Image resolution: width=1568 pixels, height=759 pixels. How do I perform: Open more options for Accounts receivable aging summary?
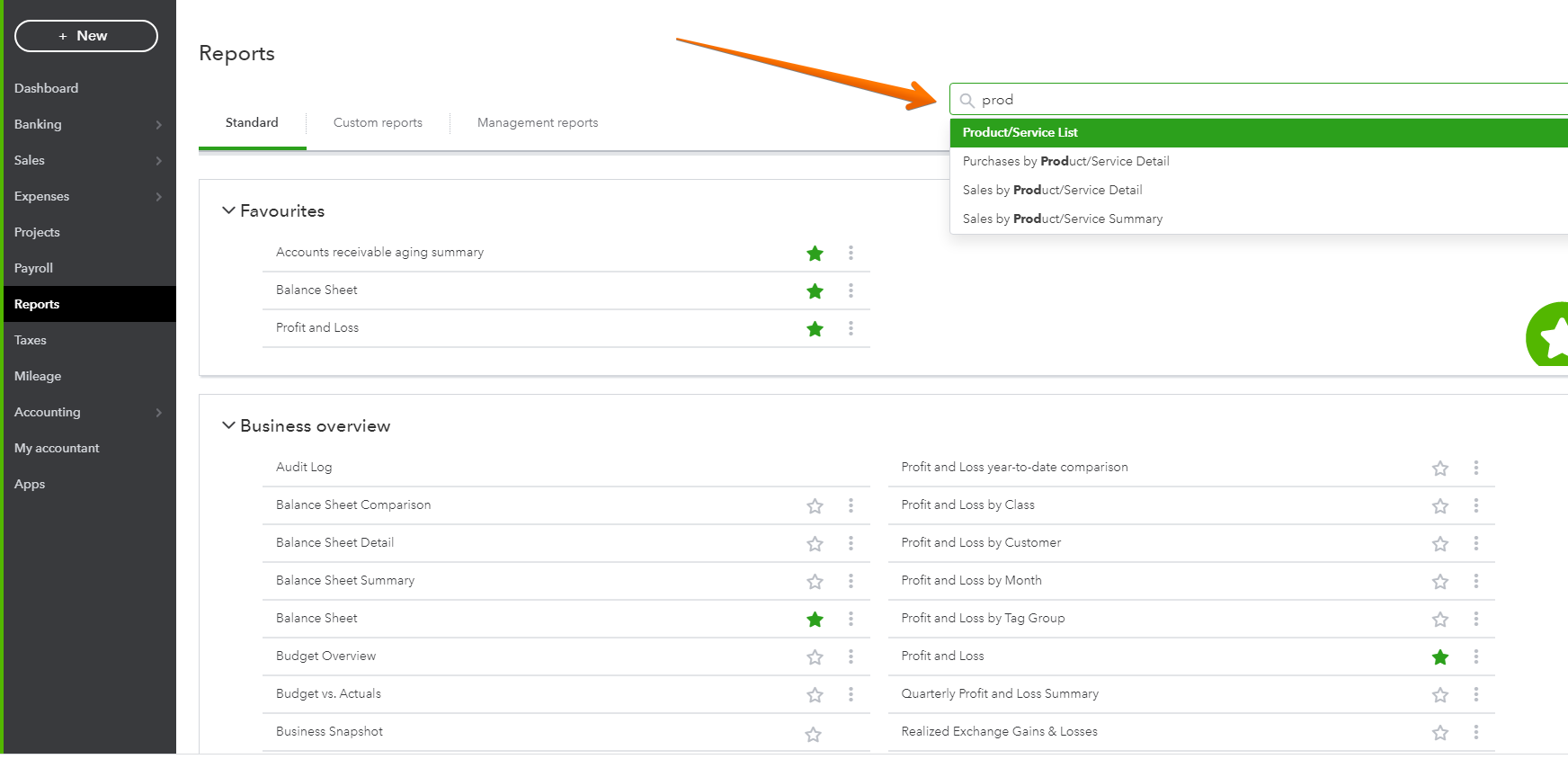click(851, 253)
